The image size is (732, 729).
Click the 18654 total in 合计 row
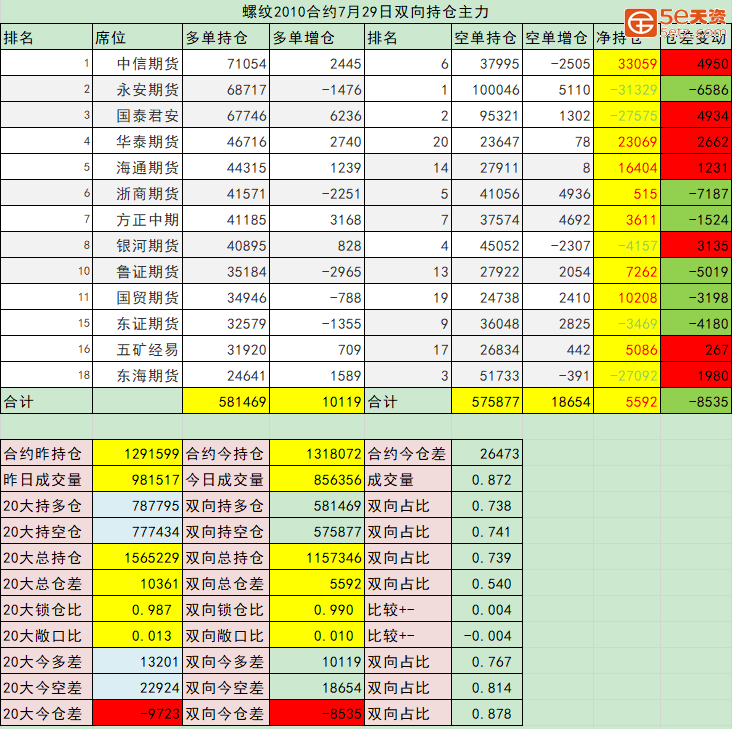(557, 402)
